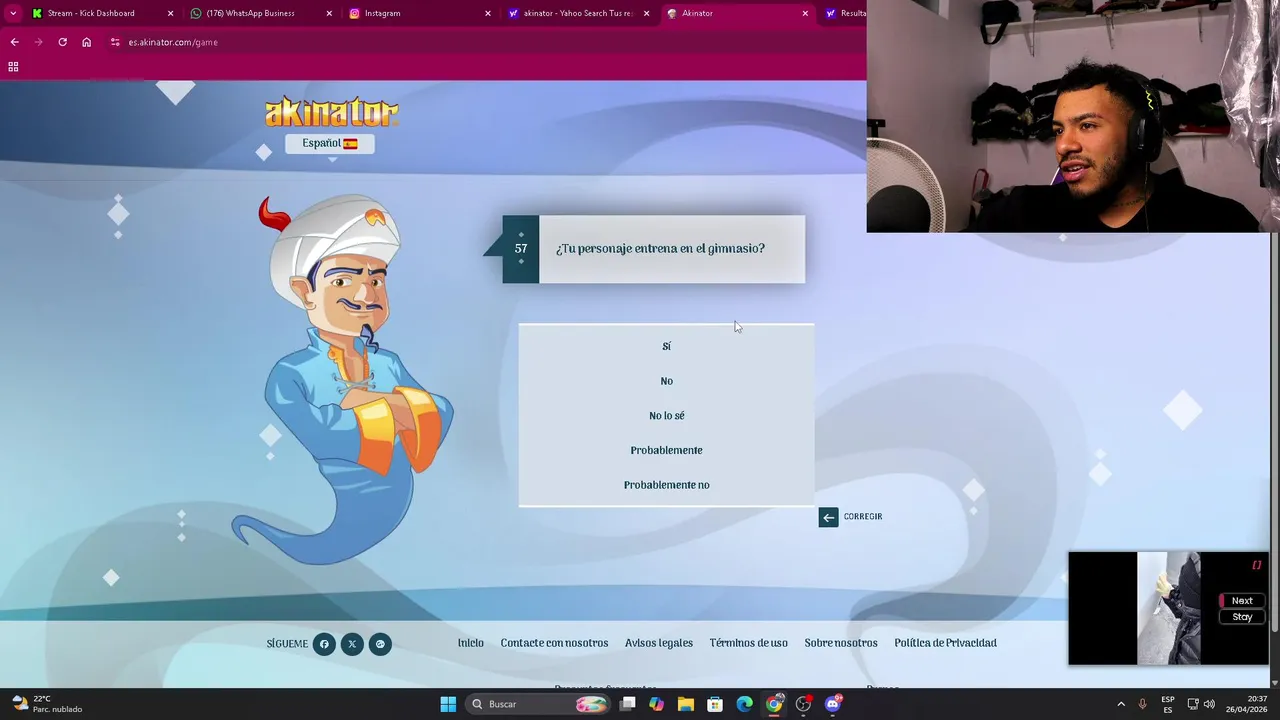Select the 'No lo sé' answer
This screenshot has height=720, width=1280.
(666, 416)
